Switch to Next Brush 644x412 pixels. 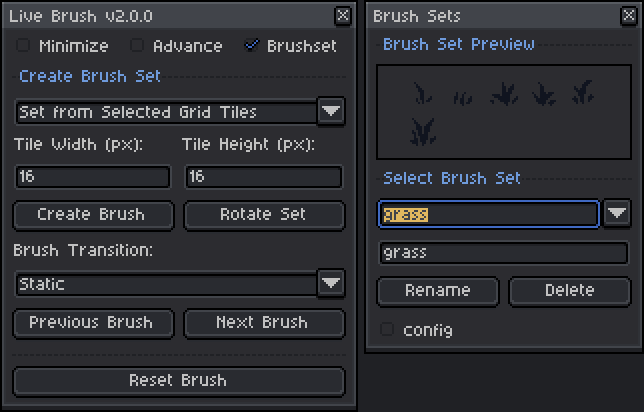(262, 322)
